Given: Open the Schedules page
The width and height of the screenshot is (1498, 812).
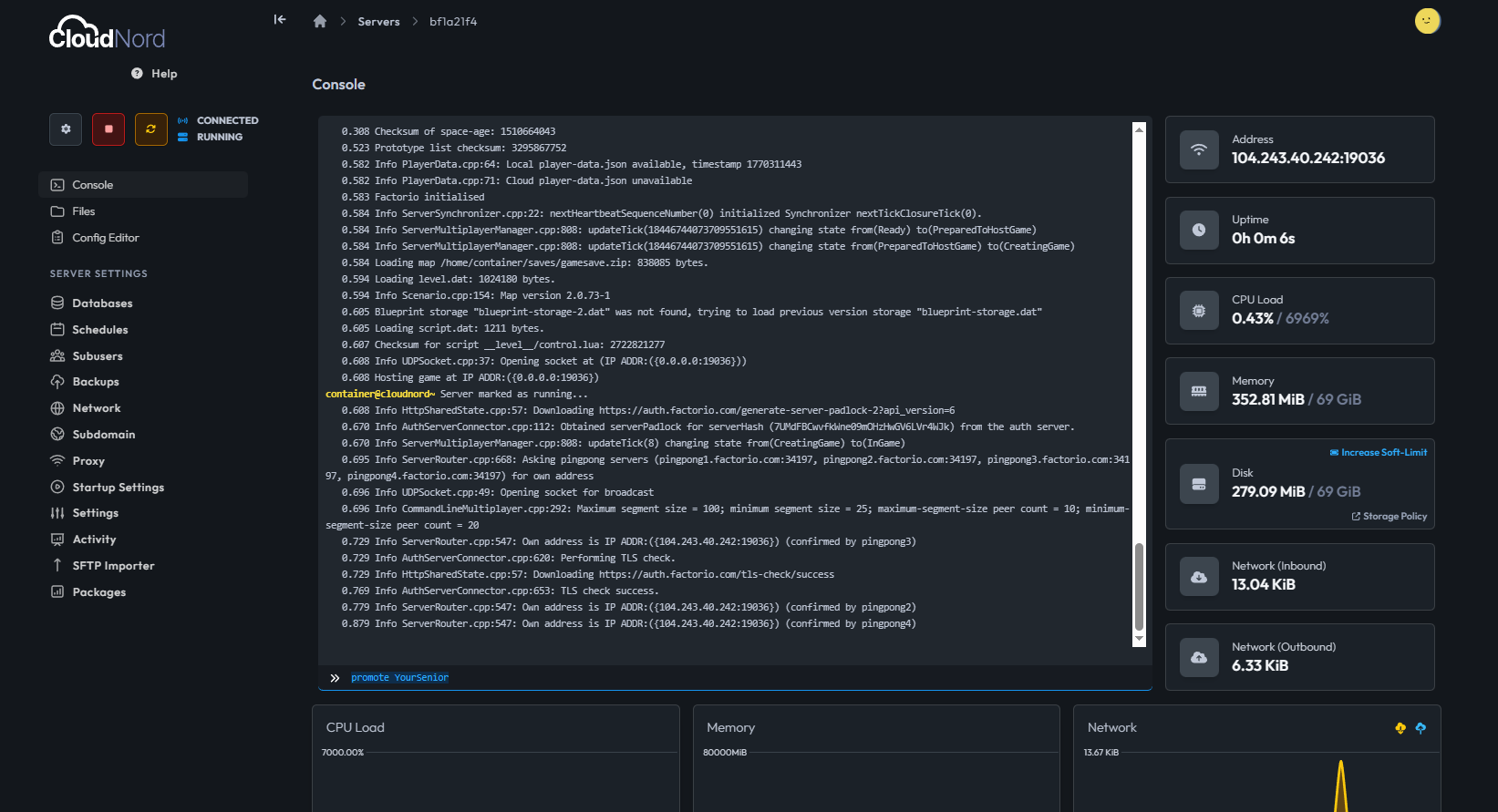Looking at the screenshot, I should [x=100, y=330].
